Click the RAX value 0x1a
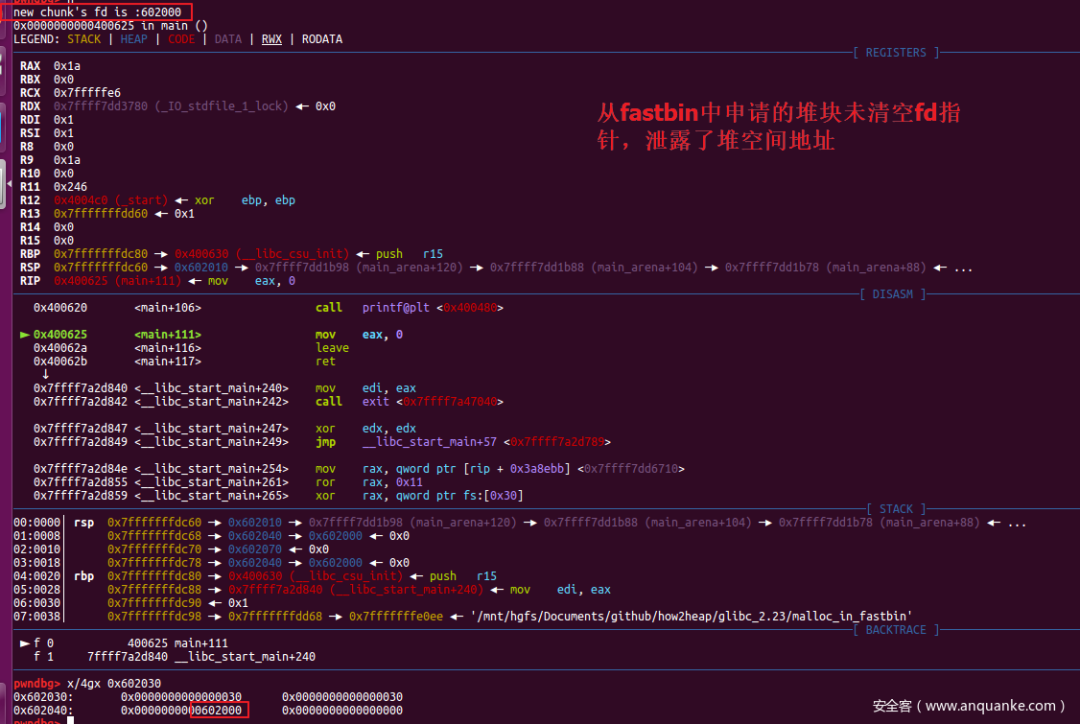Viewport: 1080px width, 724px height. tap(67, 66)
